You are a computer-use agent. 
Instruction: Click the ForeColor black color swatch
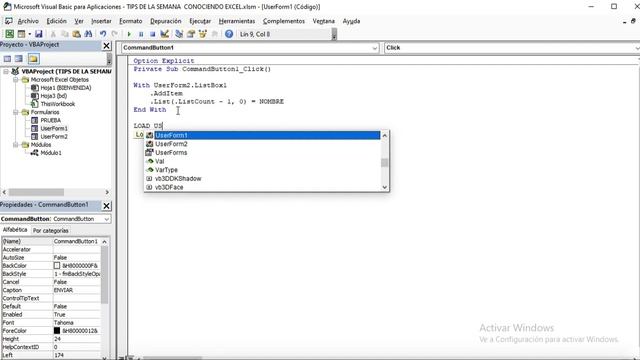click(x=57, y=331)
